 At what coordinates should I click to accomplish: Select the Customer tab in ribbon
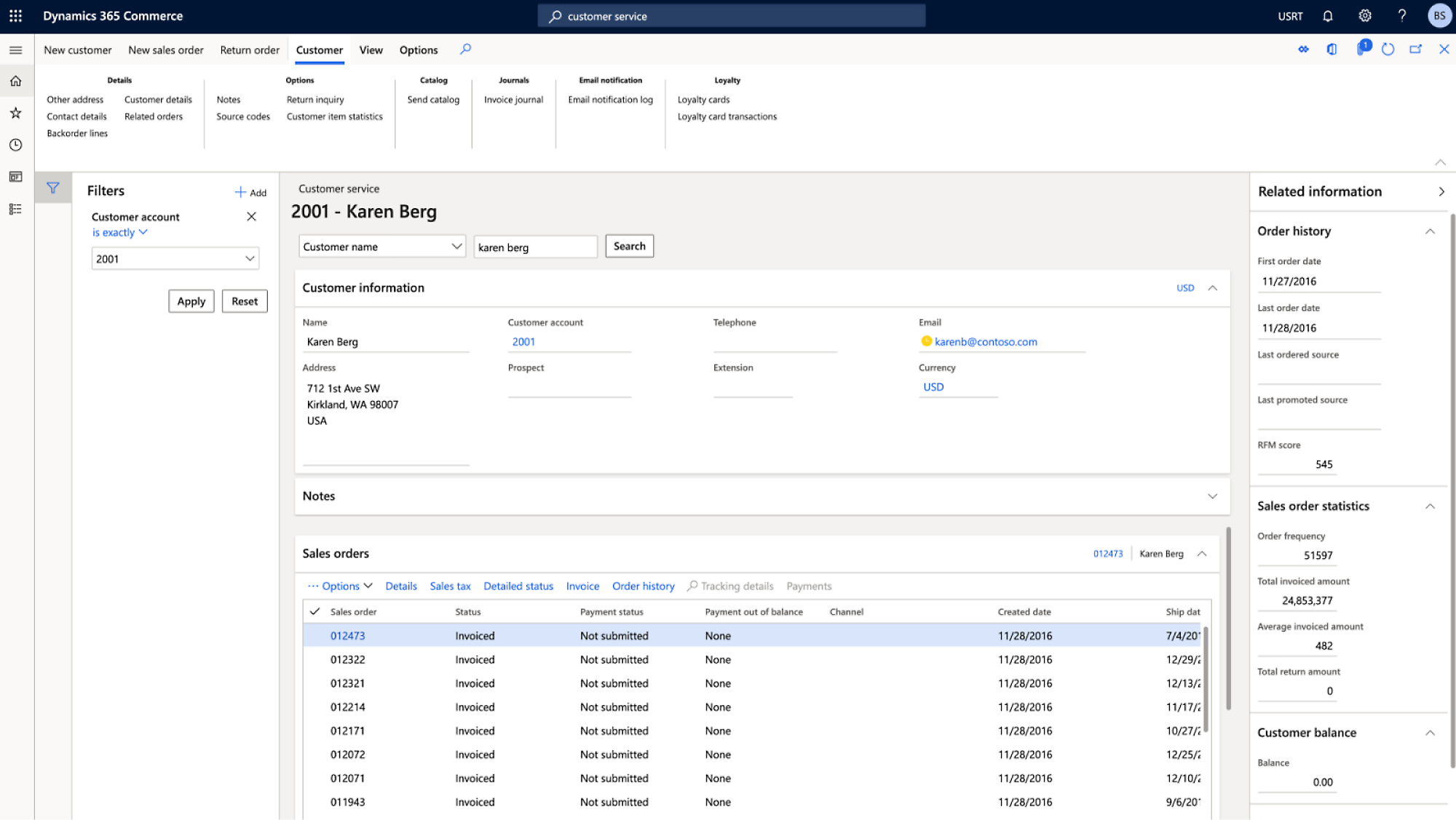pos(319,49)
